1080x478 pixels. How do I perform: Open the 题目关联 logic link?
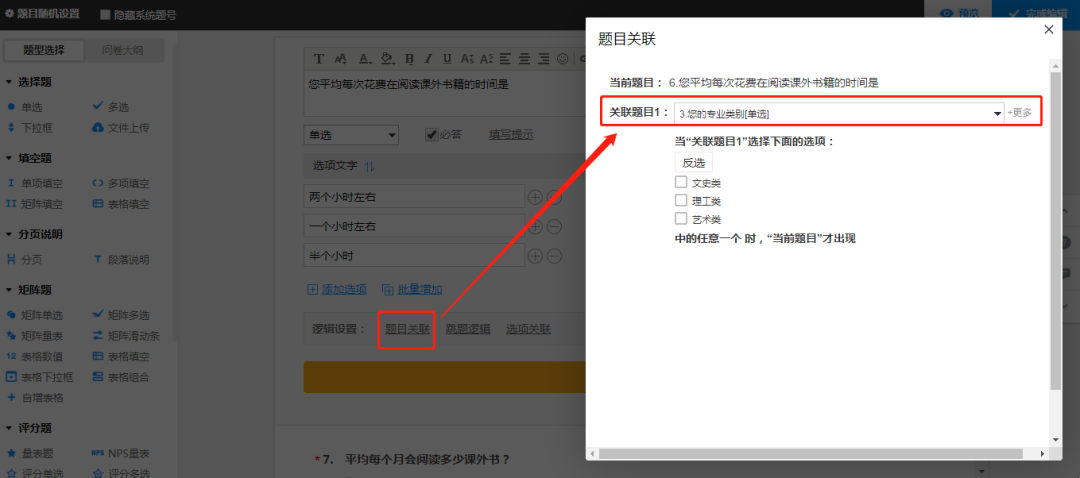click(407, 329)
